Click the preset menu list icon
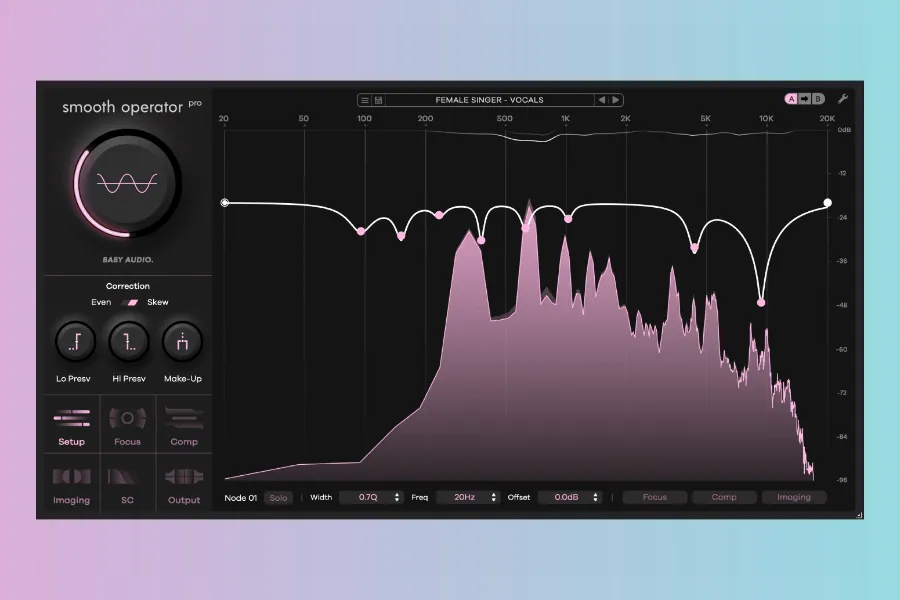 (366, 100)
